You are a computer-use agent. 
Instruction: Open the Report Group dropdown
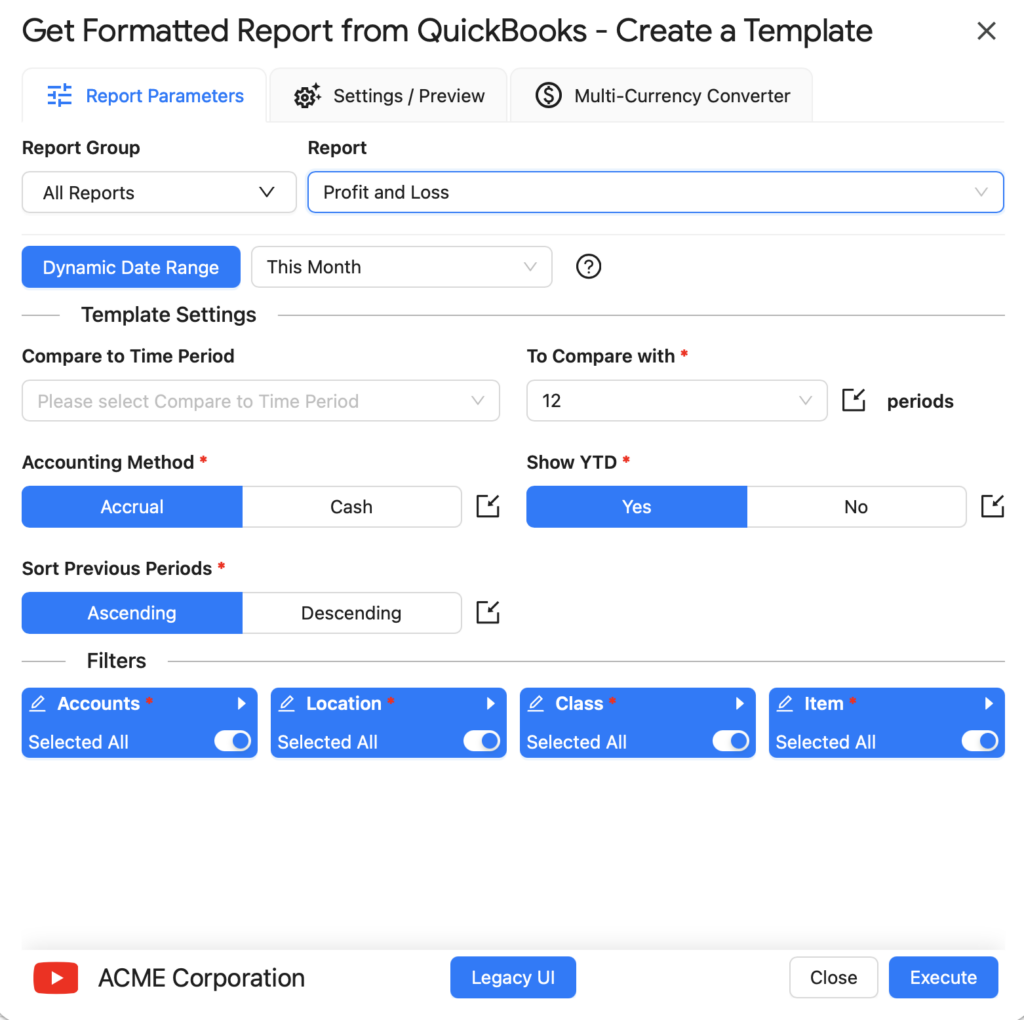(x=159, y=192)
